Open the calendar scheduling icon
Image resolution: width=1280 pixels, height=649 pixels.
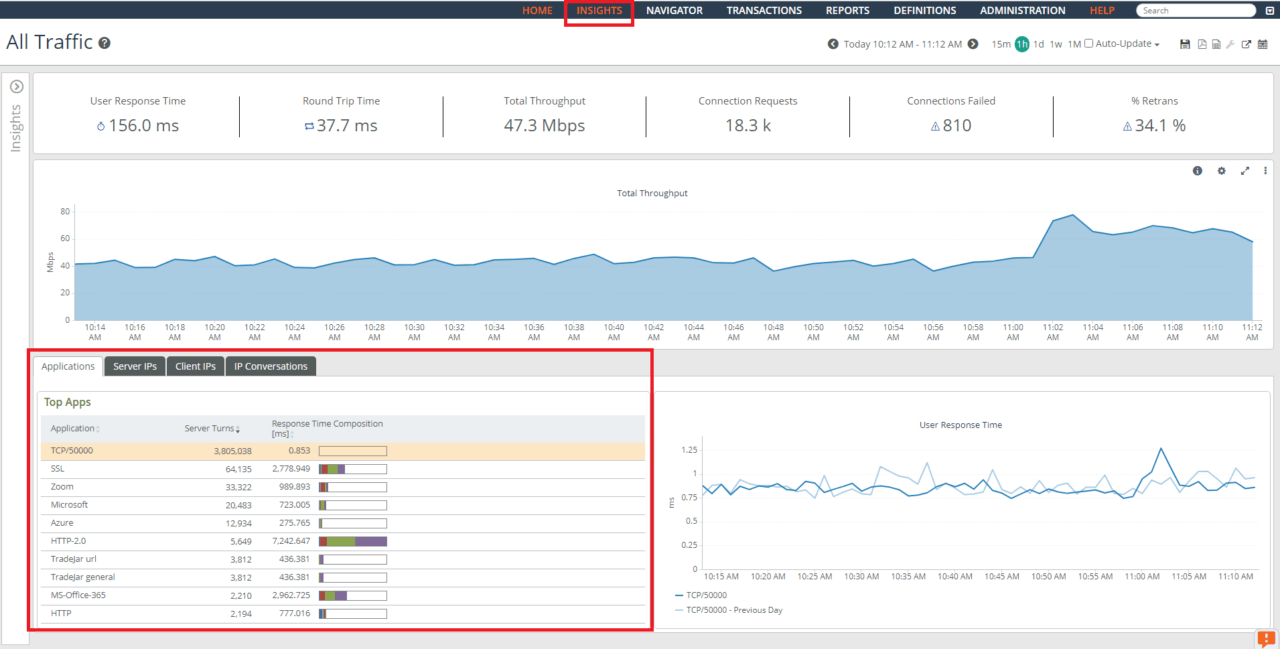click(1263, 44)
